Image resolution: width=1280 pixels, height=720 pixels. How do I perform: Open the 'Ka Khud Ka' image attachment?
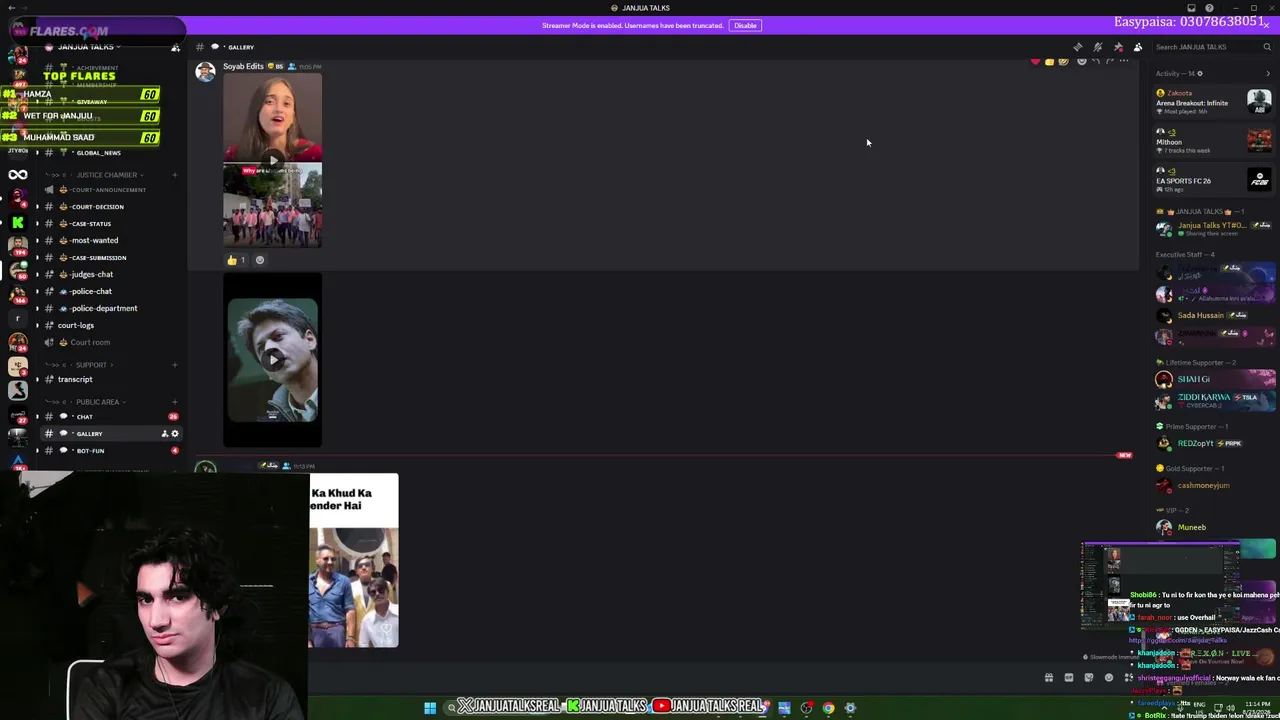tap(353, 561)
